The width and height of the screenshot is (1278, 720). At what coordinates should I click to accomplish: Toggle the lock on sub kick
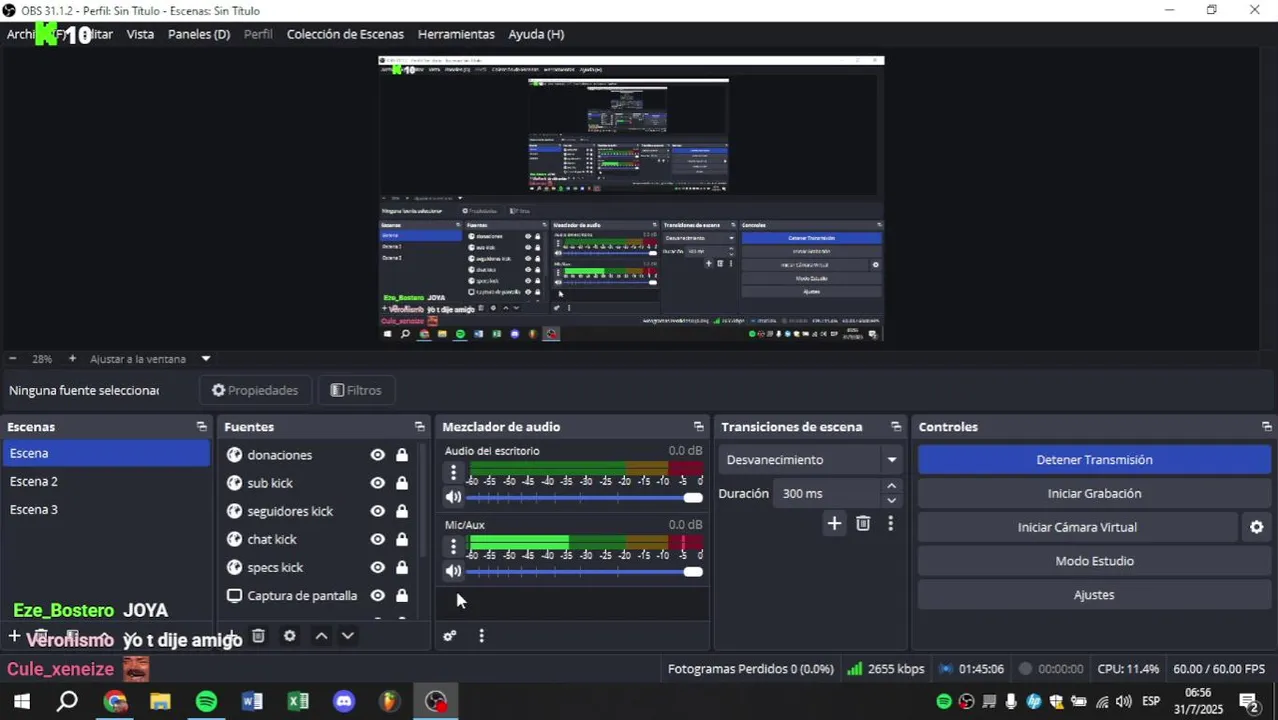coord(402,483)
